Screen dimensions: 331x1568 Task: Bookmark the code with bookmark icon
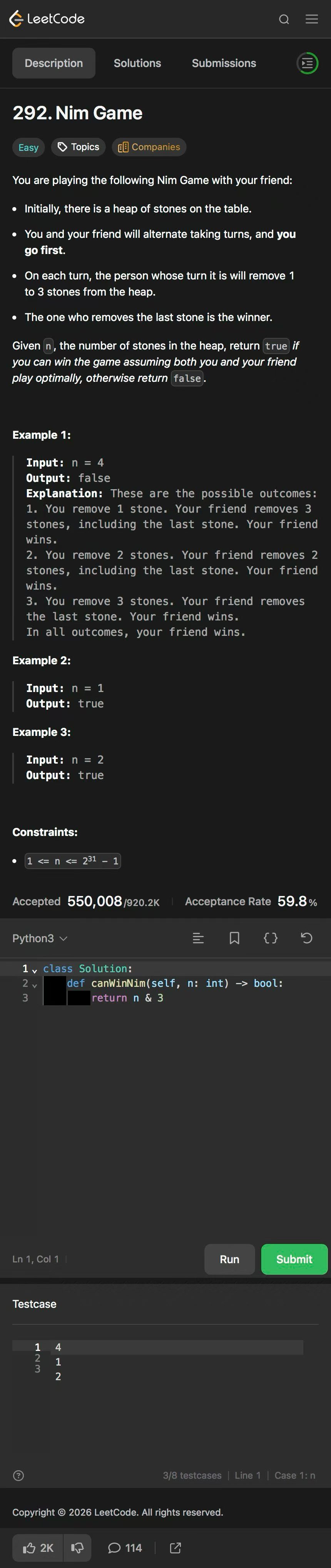(234, 938)
